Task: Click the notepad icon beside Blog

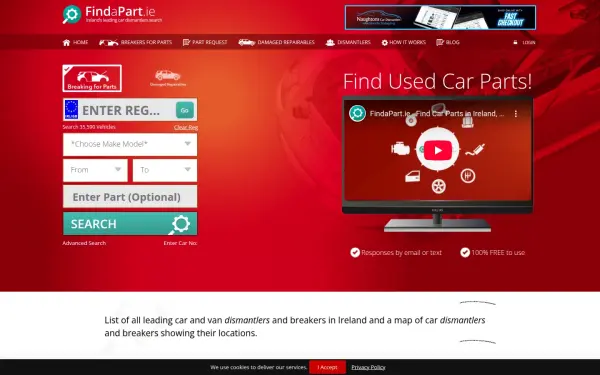Action: [440, 42]
